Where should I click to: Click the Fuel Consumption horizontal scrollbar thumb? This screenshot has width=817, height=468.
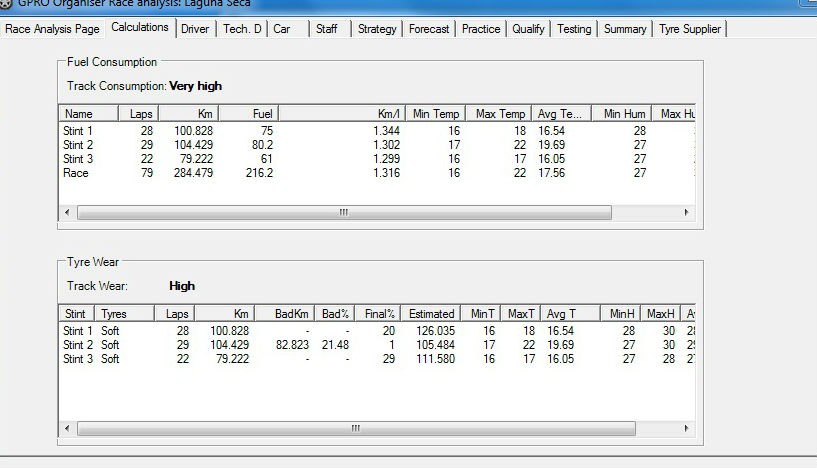(344, 212)
